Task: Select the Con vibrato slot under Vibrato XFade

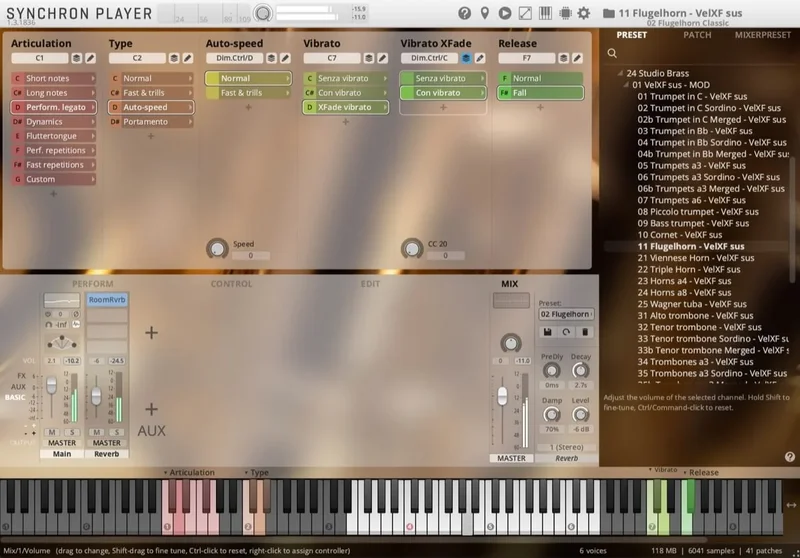Action: 443,93
